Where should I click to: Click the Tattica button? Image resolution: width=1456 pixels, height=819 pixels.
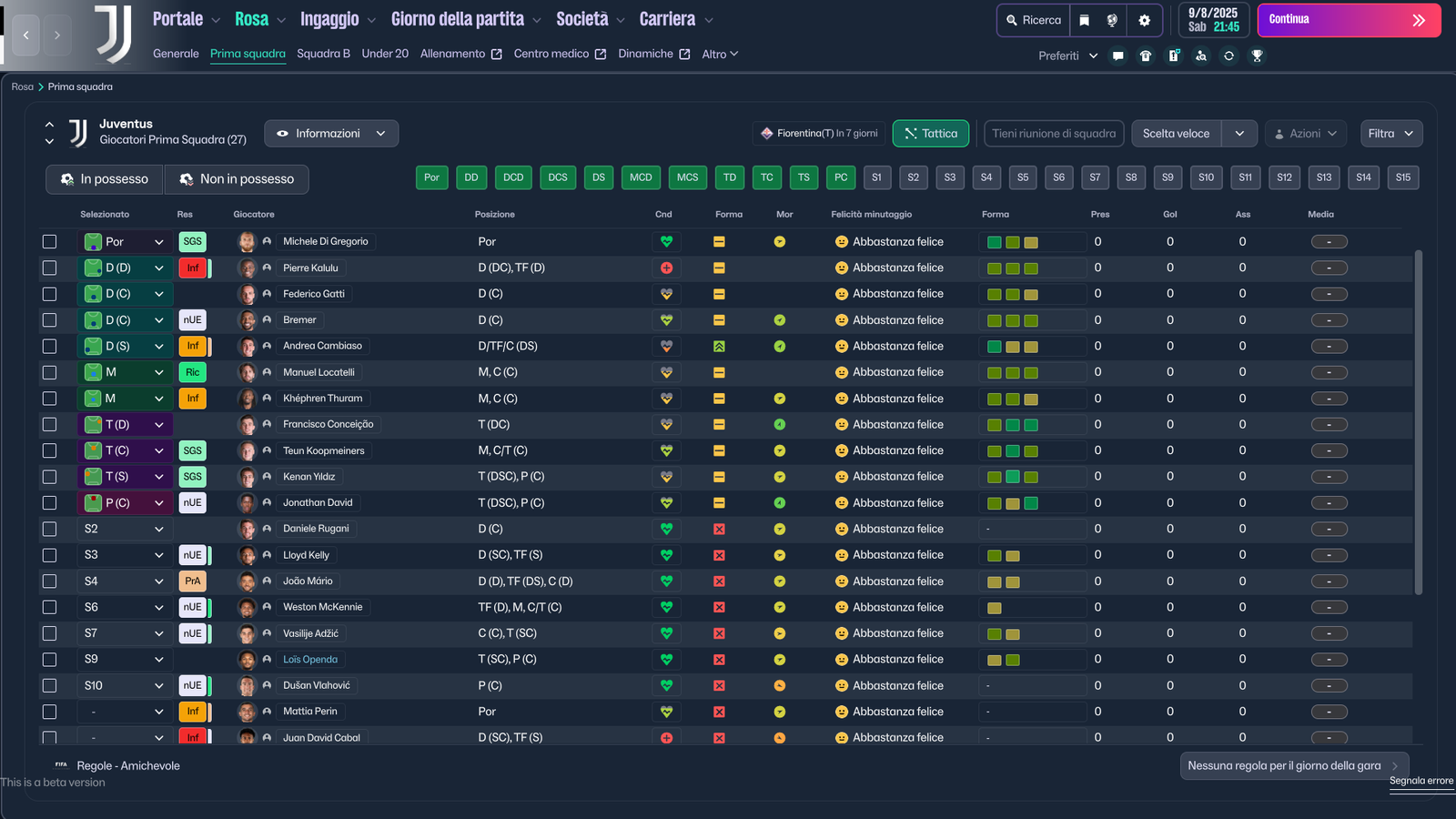pyautogui.click(x=930, y=134)
